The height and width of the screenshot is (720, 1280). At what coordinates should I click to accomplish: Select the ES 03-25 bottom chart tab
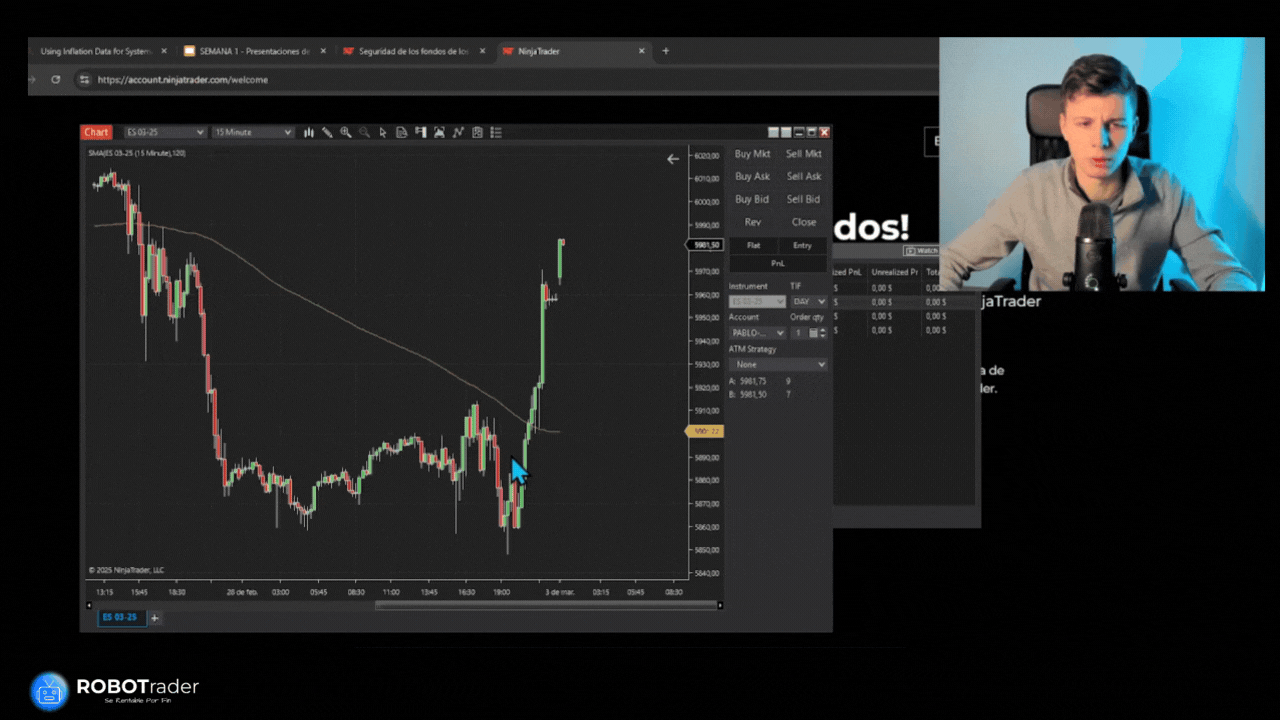pos(120,618)
